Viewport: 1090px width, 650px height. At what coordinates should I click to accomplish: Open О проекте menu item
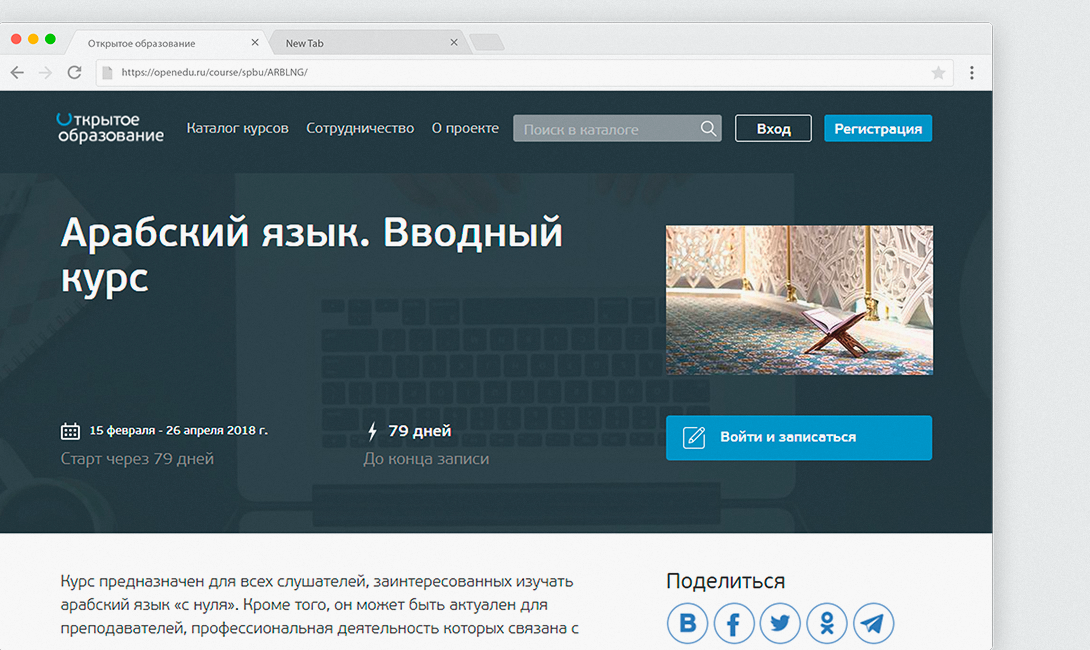coord(465,129)
